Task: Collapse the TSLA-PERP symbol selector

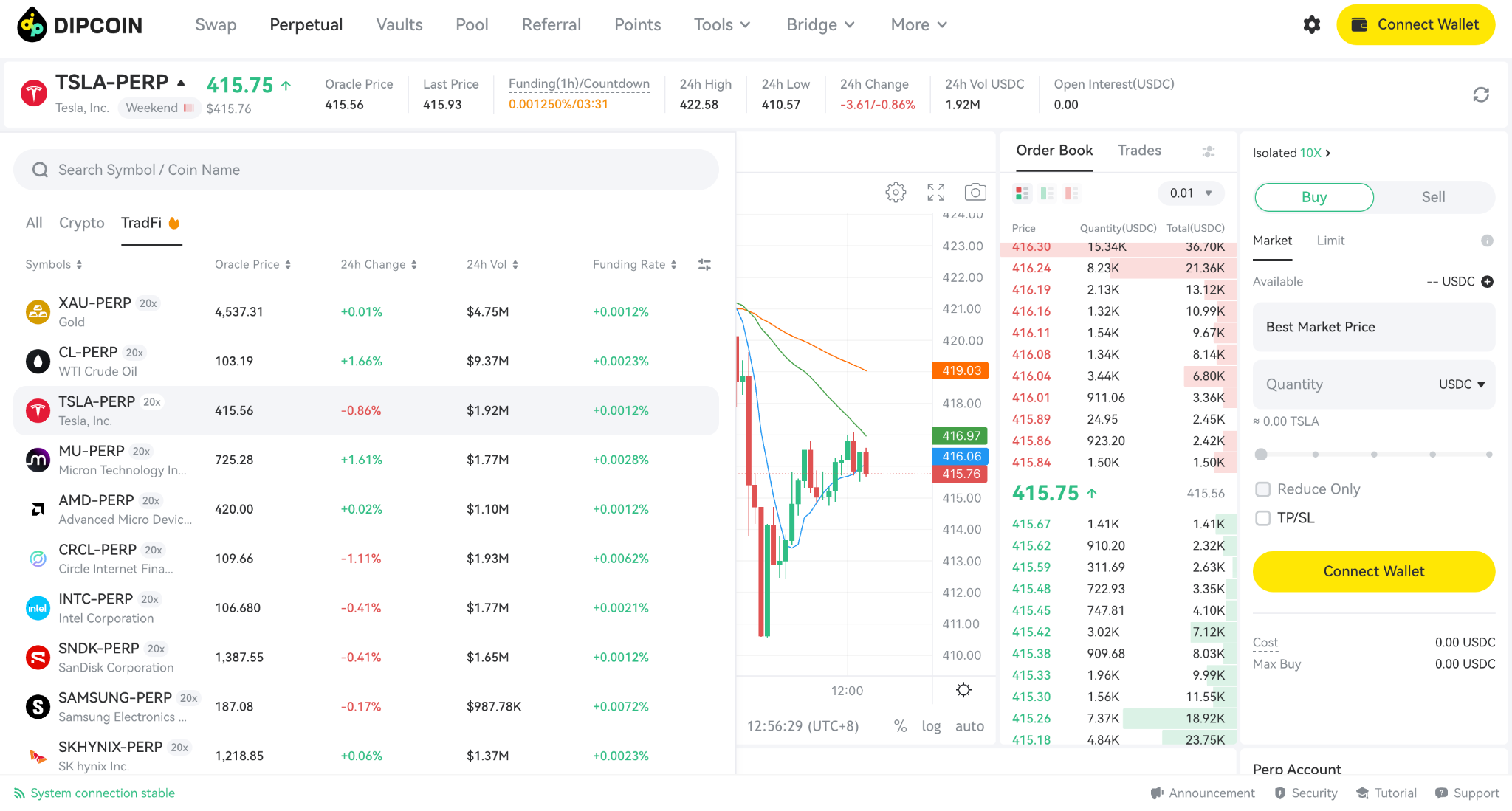Action: [x=181, y=83]
